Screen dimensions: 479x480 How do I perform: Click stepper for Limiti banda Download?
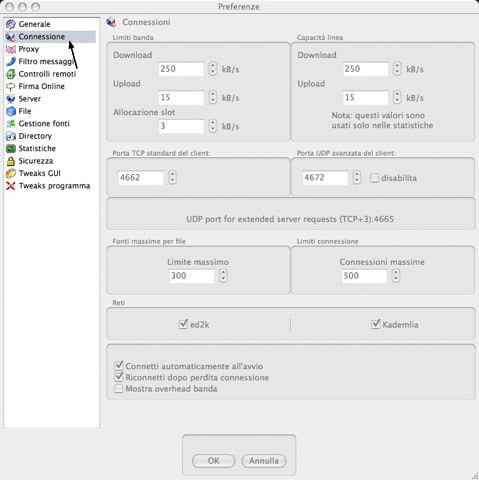pyautogui.click(x=213, y=69)
